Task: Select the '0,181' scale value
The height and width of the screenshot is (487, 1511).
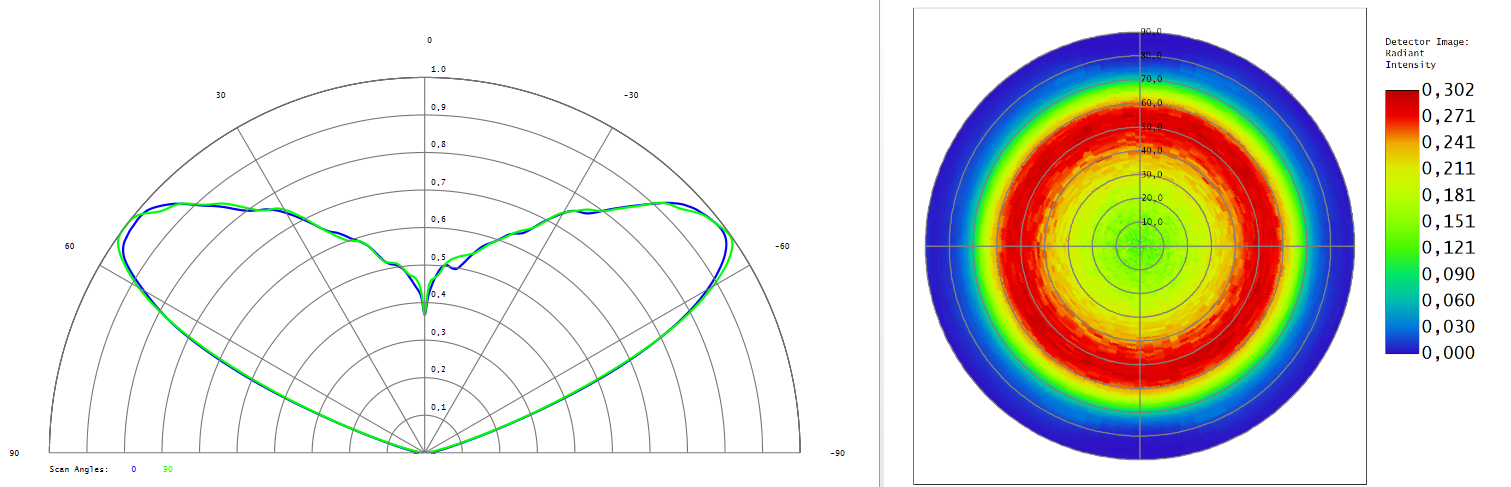Action: [x=1450, y=195]
